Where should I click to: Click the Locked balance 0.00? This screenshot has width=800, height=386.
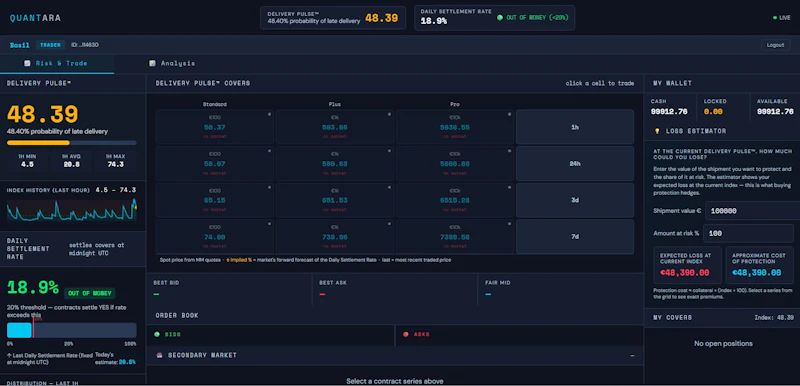(713, 111)
